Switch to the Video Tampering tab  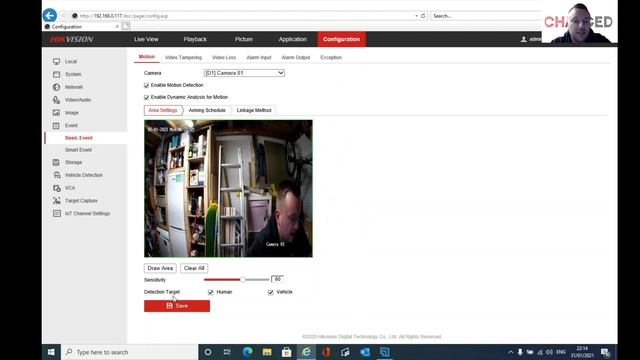[183, 58]
